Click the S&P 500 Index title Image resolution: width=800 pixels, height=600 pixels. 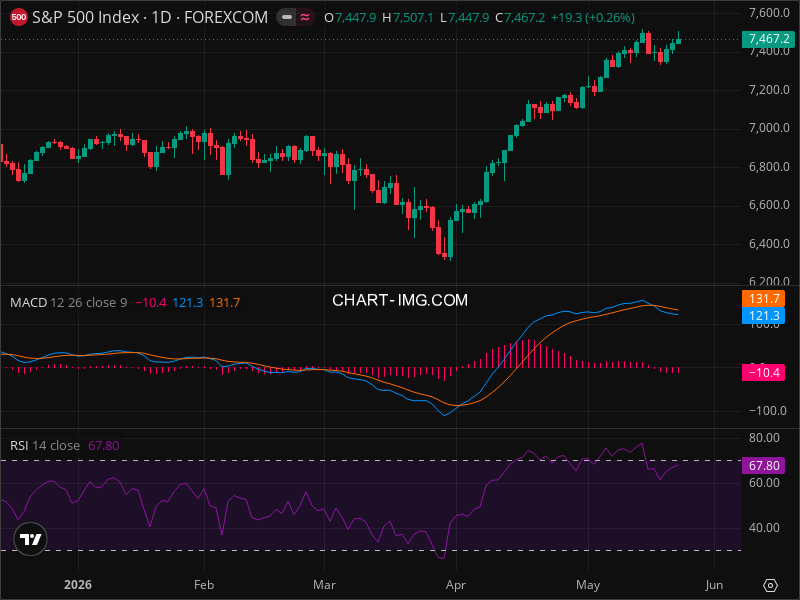(x=86, y=17)
